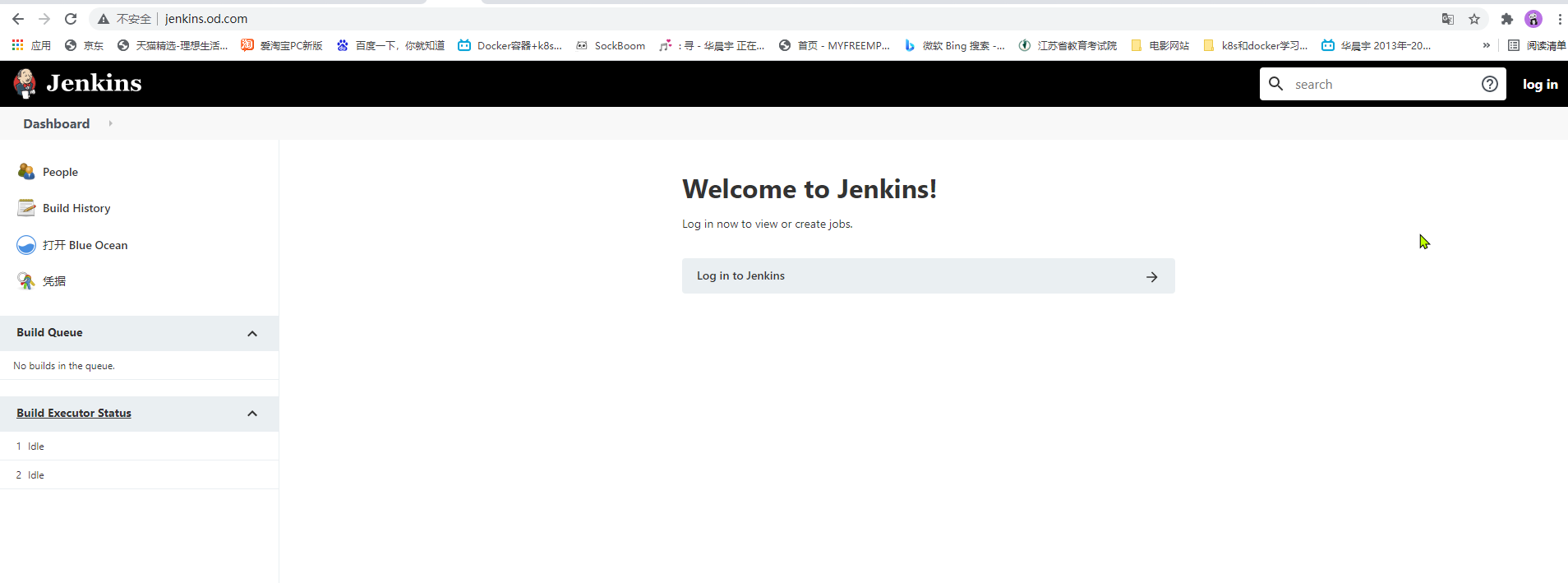Click the not-secure warning icon
Viewport: 1568px width, 583px height.
(x=104, y=19)
